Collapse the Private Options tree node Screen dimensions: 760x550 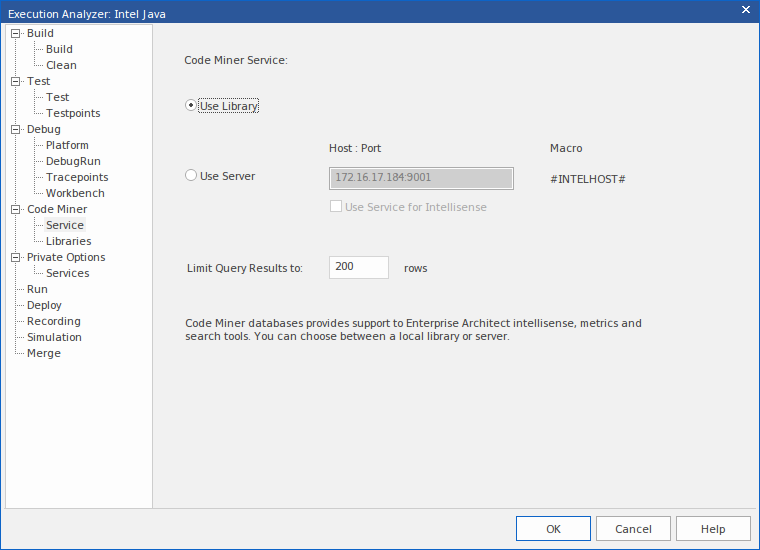pos(16,257)
